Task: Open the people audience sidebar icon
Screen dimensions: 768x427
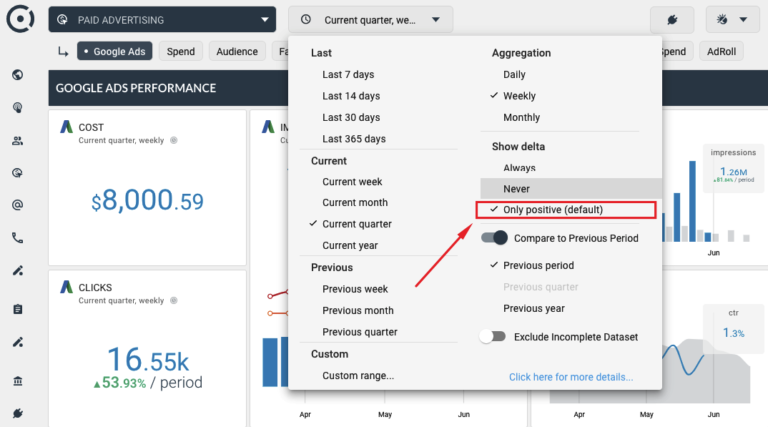Action: (18, 141)
